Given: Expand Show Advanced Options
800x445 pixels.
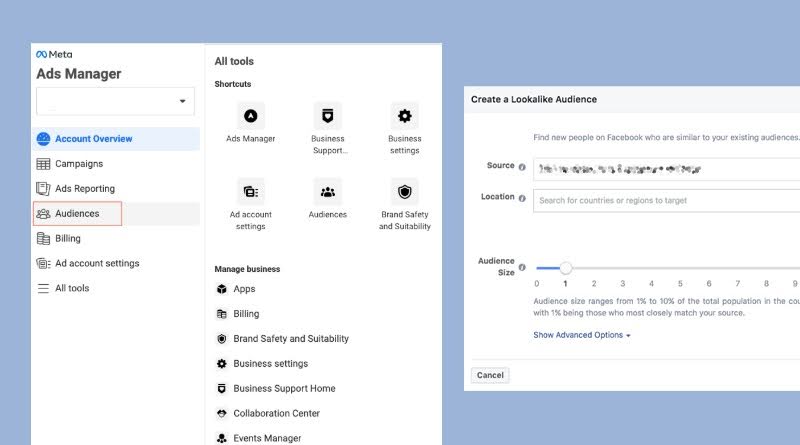Looking at the screenshot, I should click(x=582, y=335).
